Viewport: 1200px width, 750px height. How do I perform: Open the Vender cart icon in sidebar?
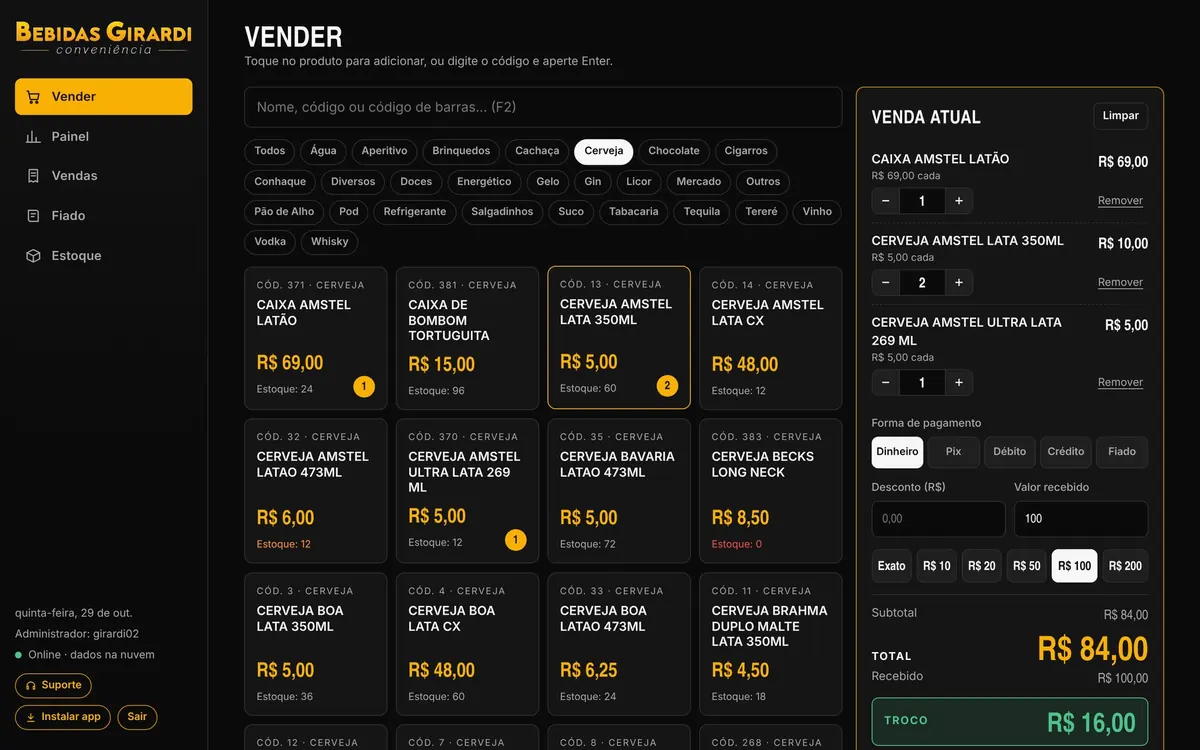point(33,97)
